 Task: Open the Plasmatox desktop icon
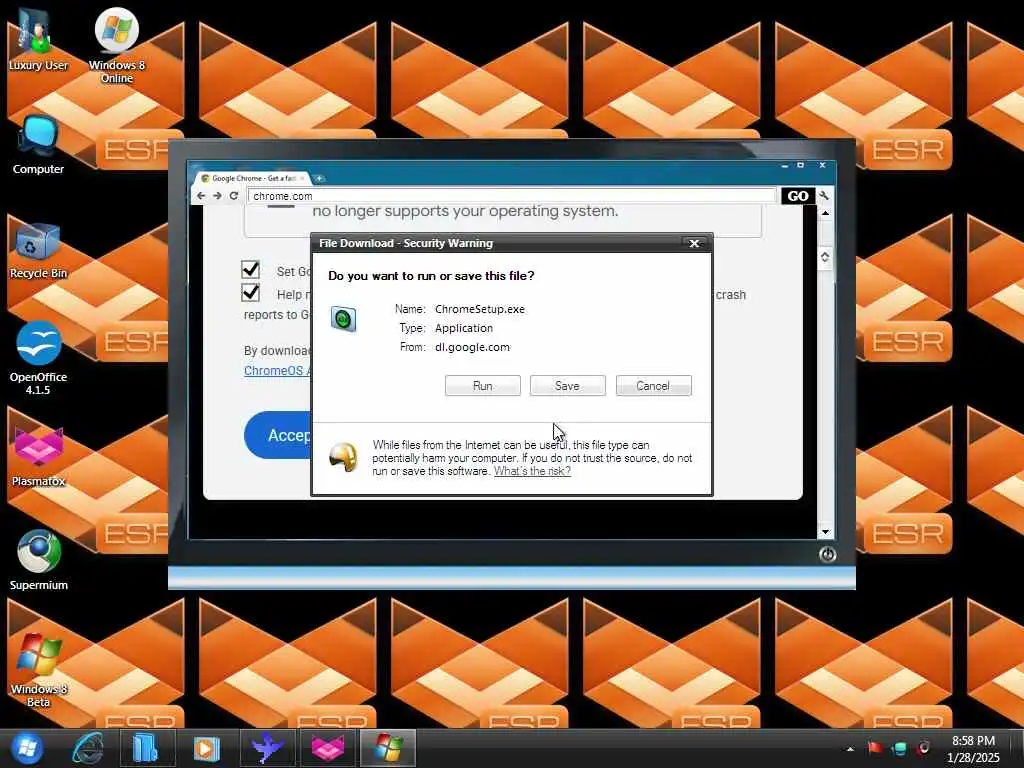coord(38,456)
